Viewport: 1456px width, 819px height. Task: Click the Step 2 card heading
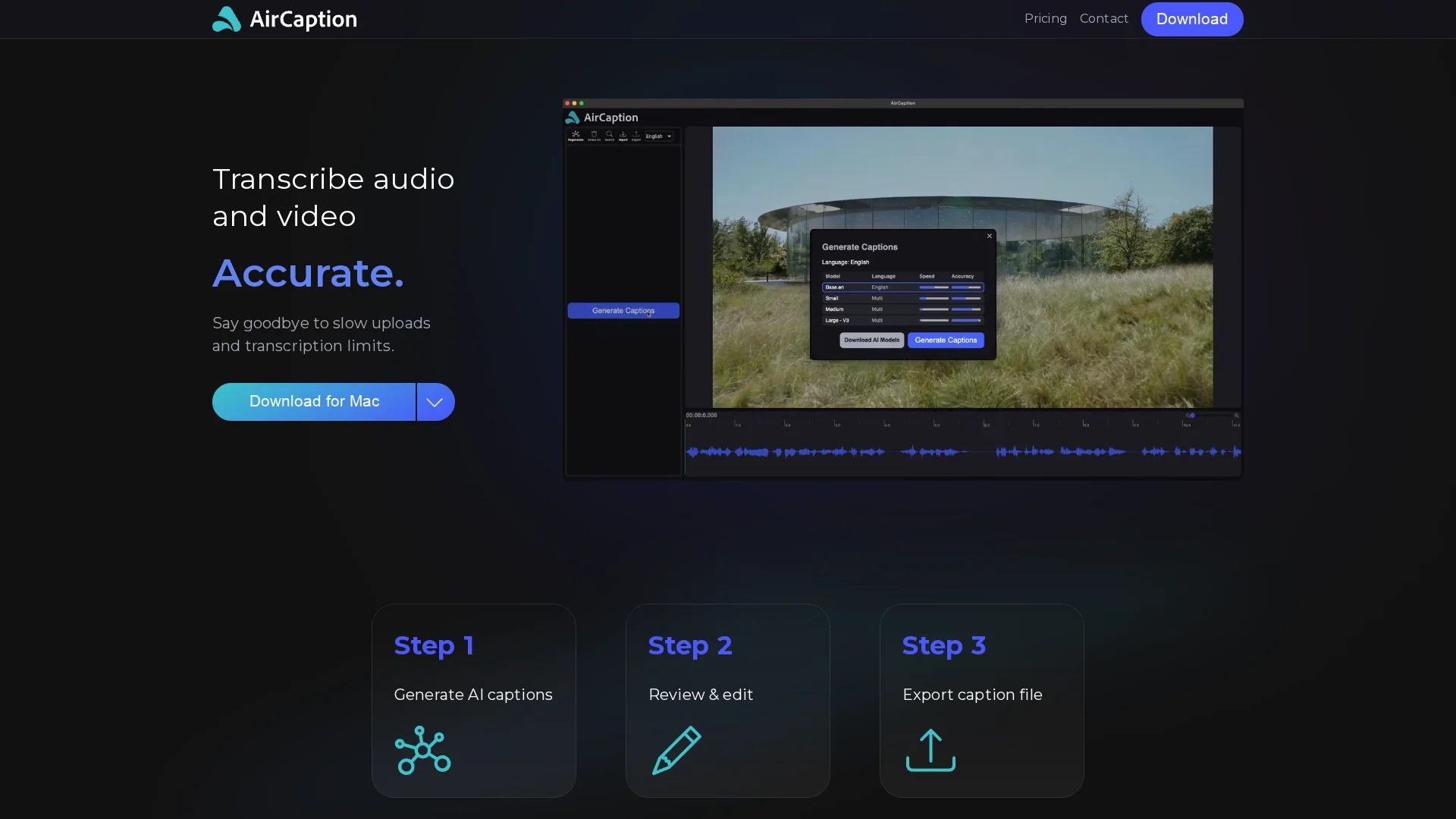[690, 645]
